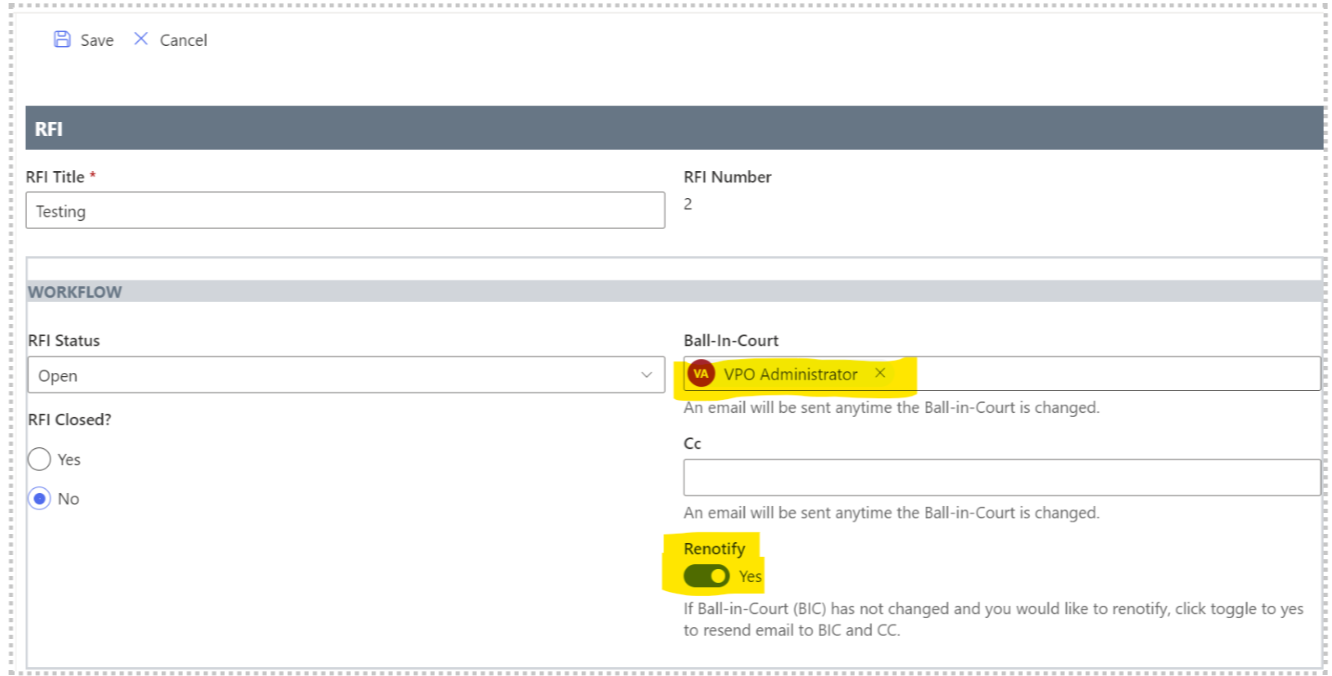Click the X next to the Cancel label
This screenshot has width=1332, height=676.
pos(141,39)
